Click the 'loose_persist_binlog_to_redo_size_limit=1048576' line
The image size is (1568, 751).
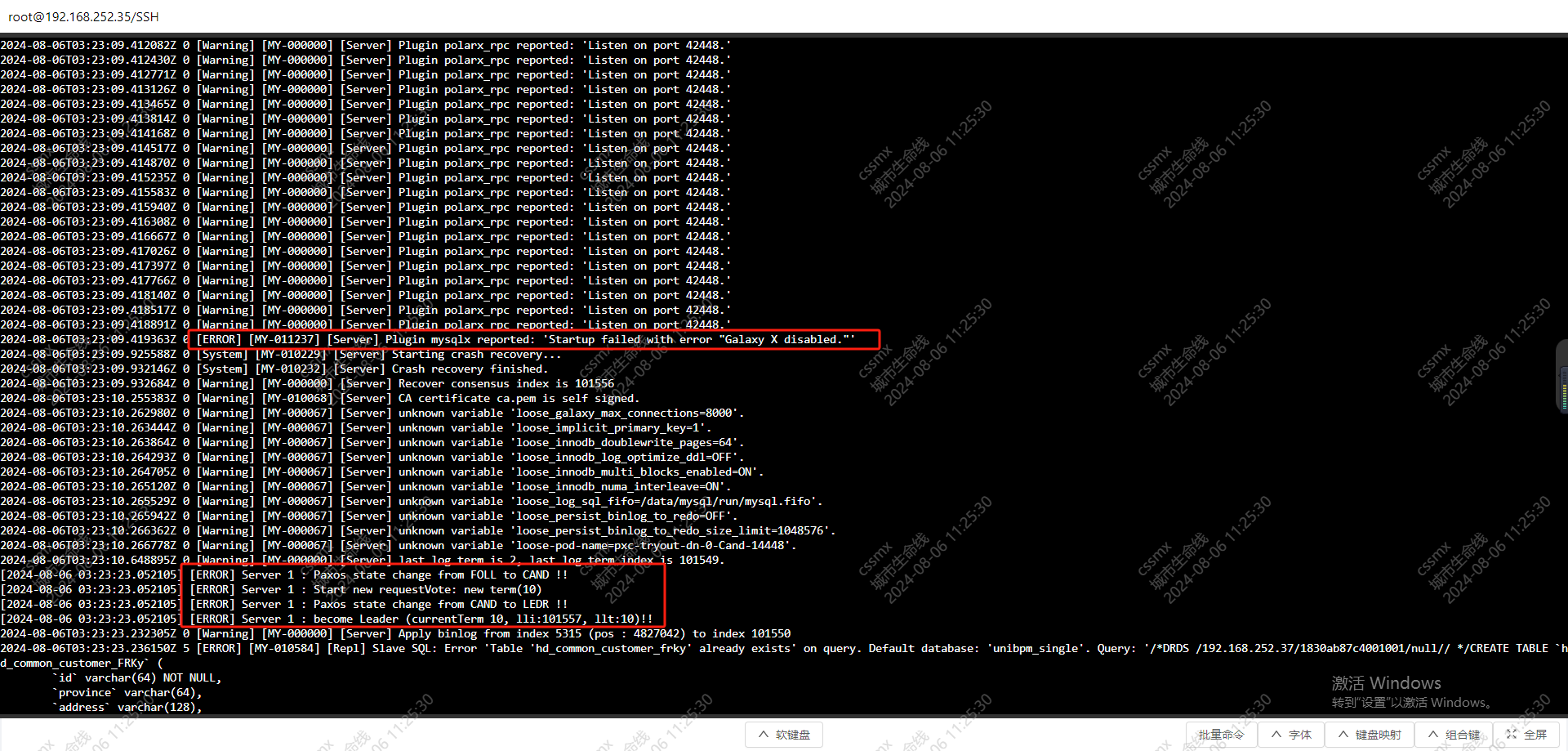point(418,531)
